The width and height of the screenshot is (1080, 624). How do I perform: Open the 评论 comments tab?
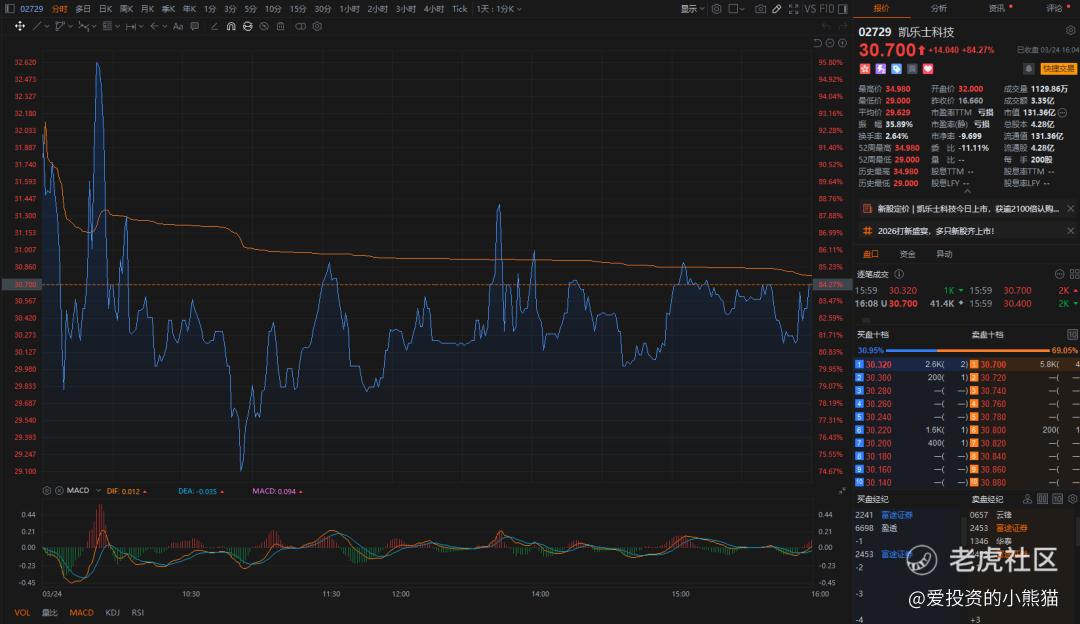pos(1054,8)
